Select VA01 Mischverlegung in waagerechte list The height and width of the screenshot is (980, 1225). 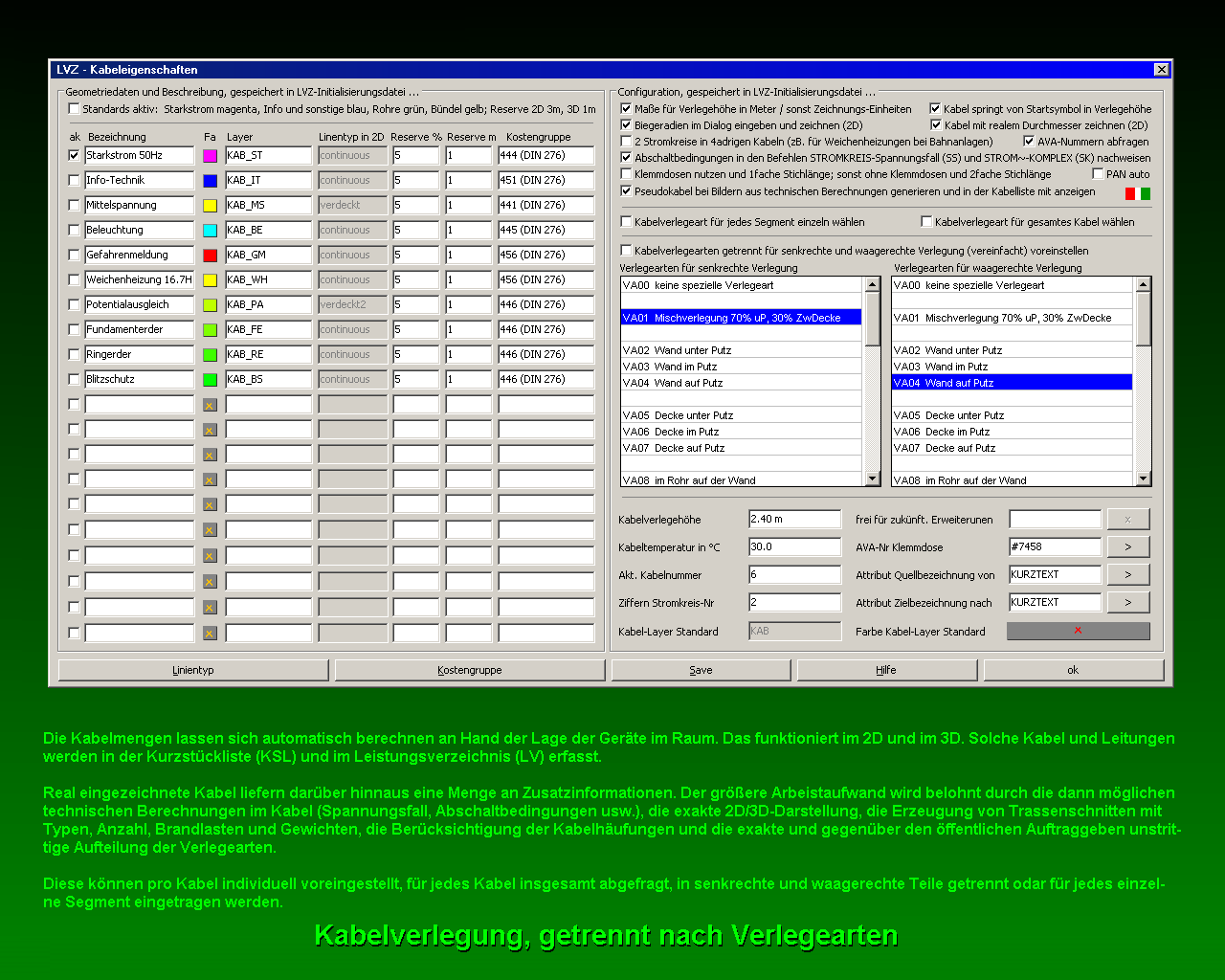tap(1013, 318)
